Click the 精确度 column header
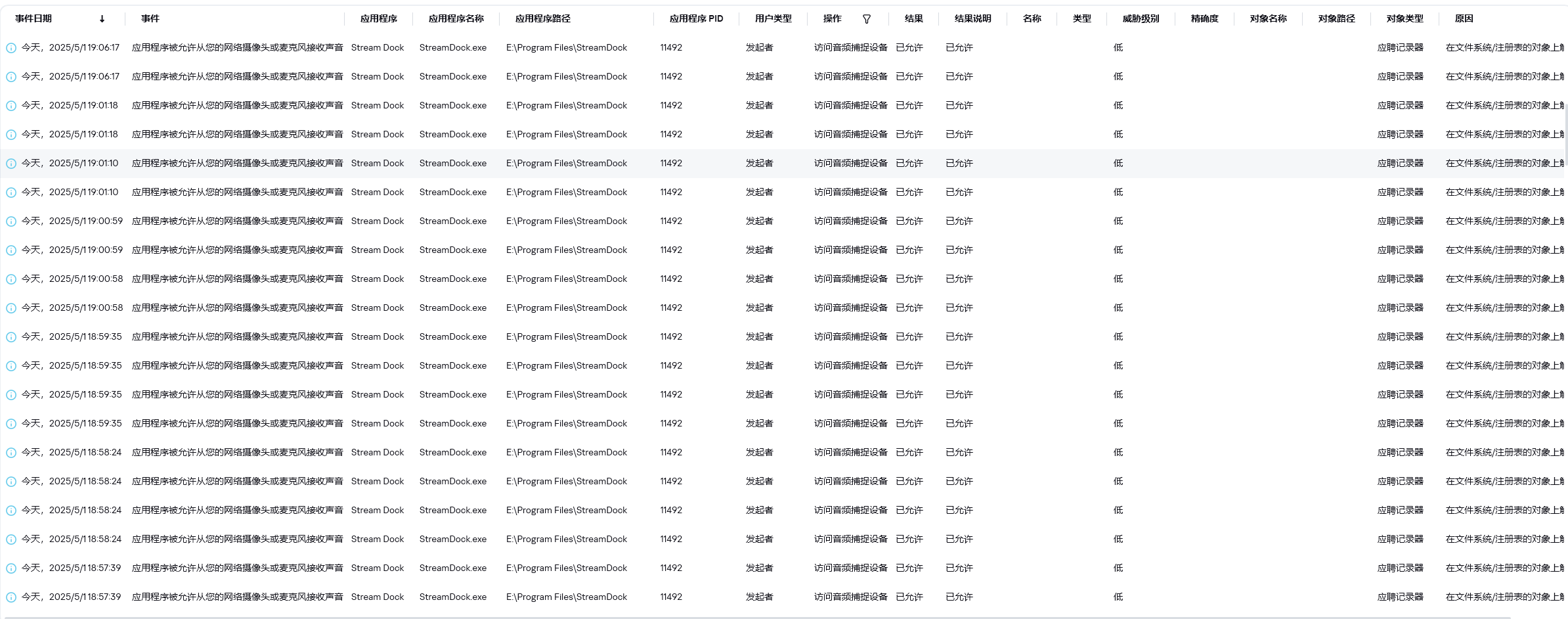 [x=1205, y=18]
